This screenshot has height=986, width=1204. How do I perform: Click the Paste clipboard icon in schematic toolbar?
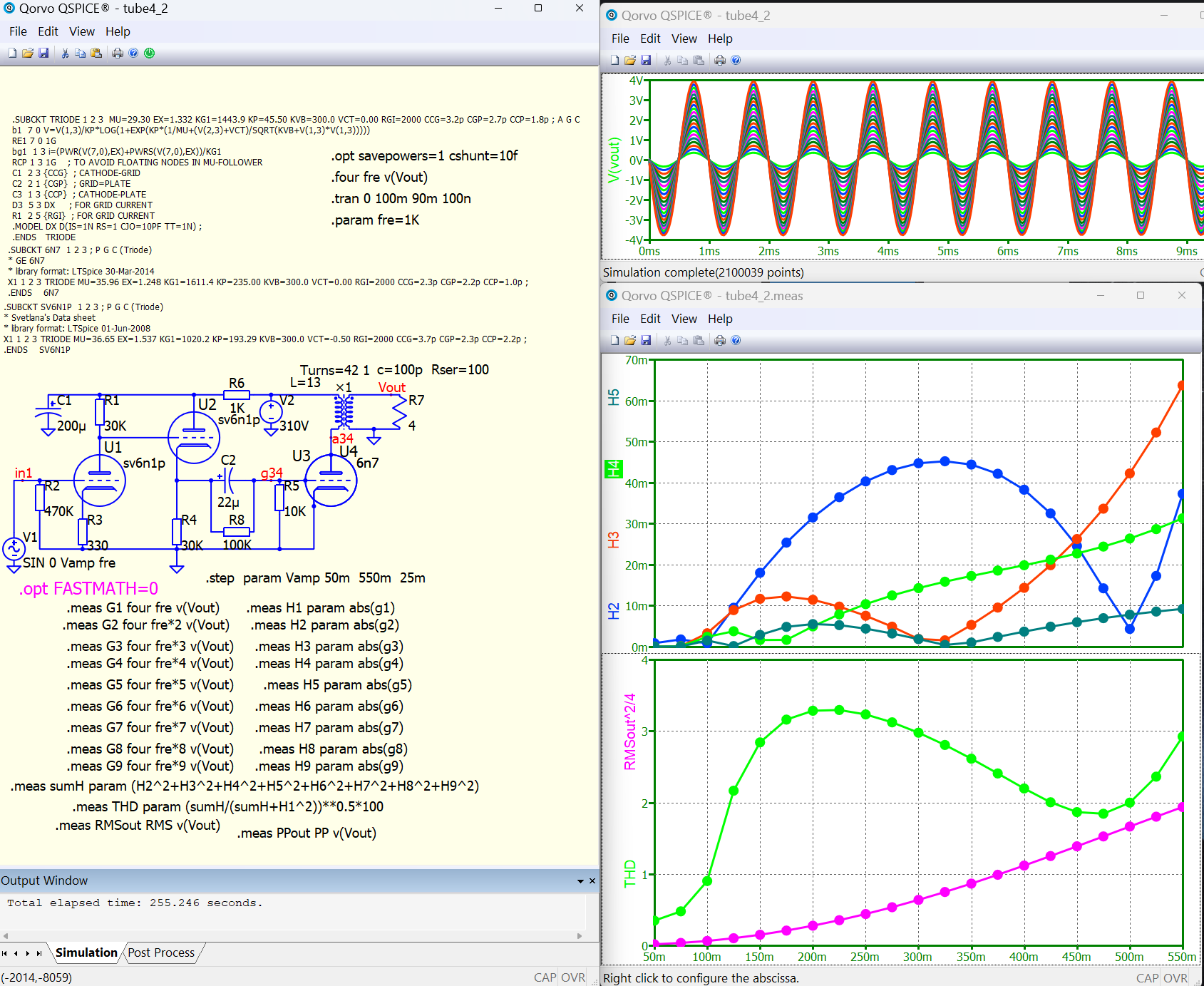coord(96,53)
